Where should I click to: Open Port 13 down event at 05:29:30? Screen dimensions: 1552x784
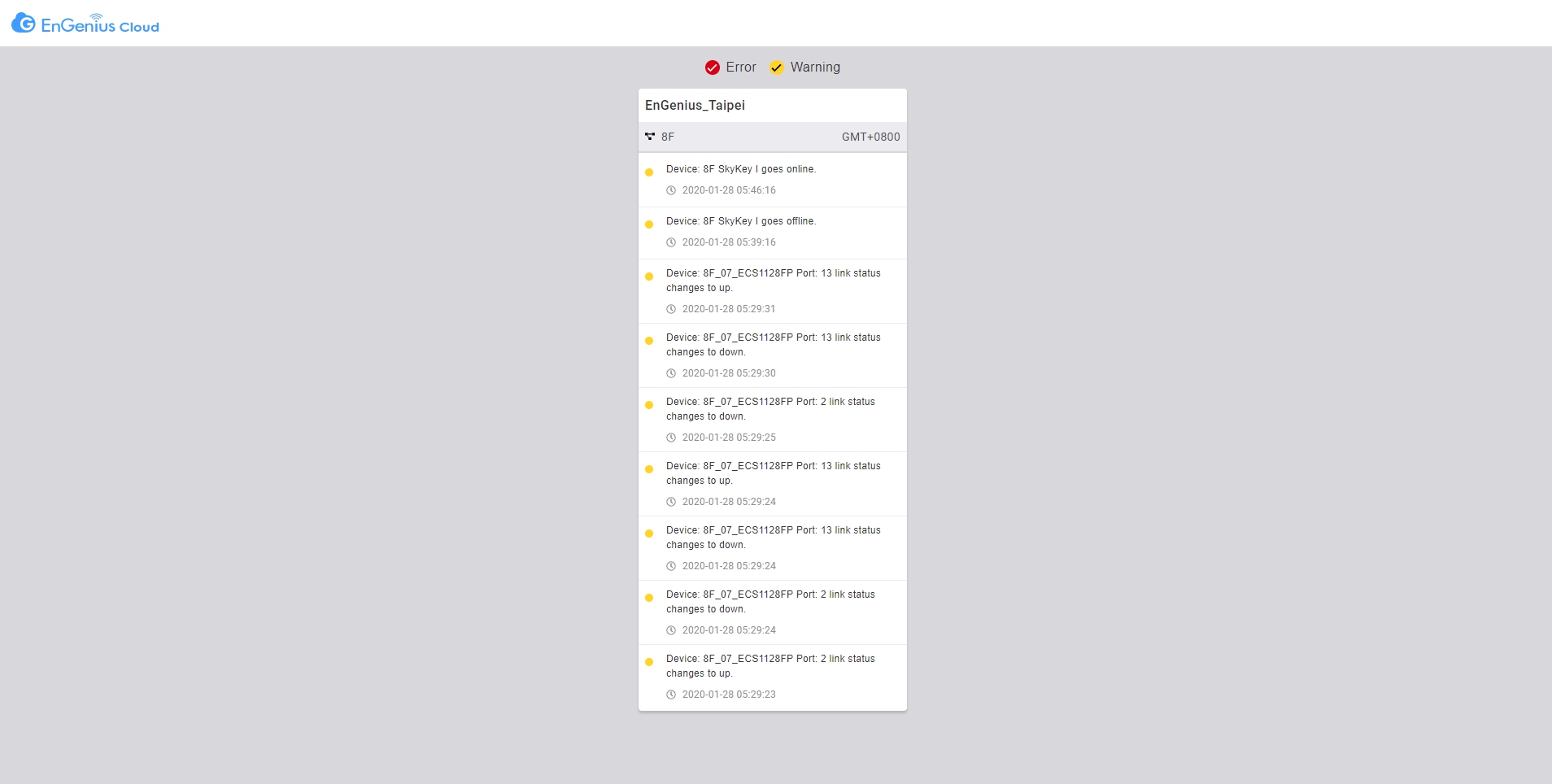coord(773,355)
